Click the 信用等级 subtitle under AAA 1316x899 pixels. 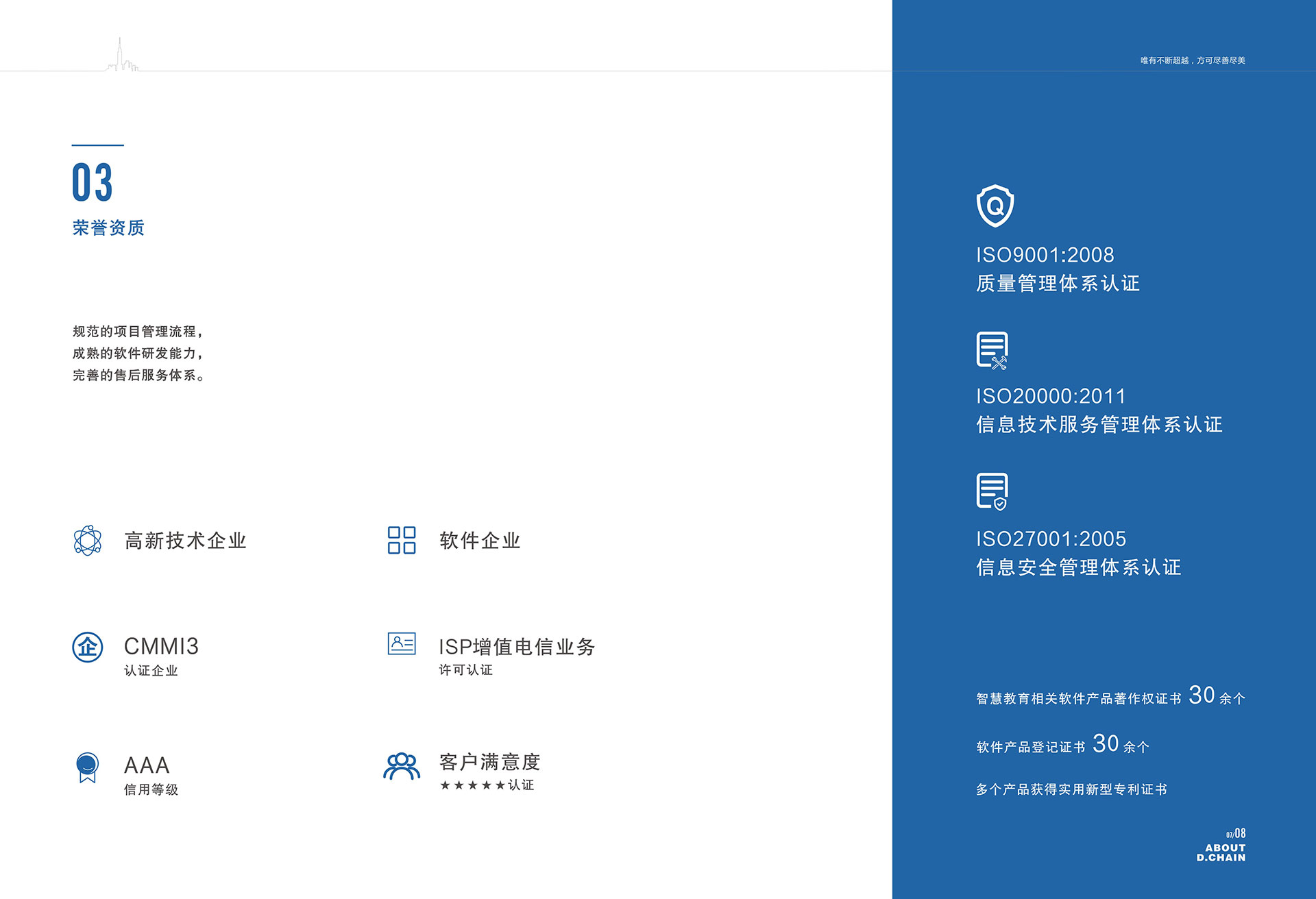(151, 789)
